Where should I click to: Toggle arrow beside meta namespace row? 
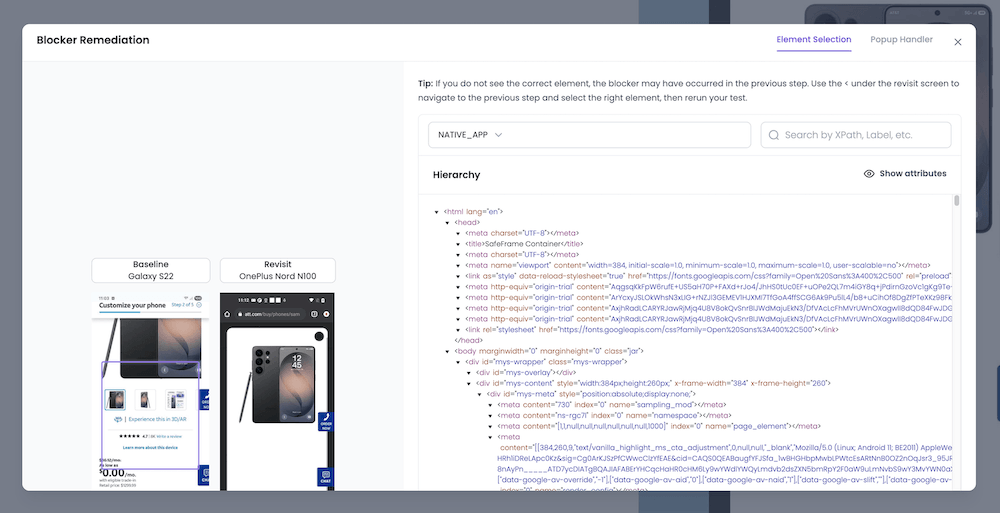click(x=490, y=416)
